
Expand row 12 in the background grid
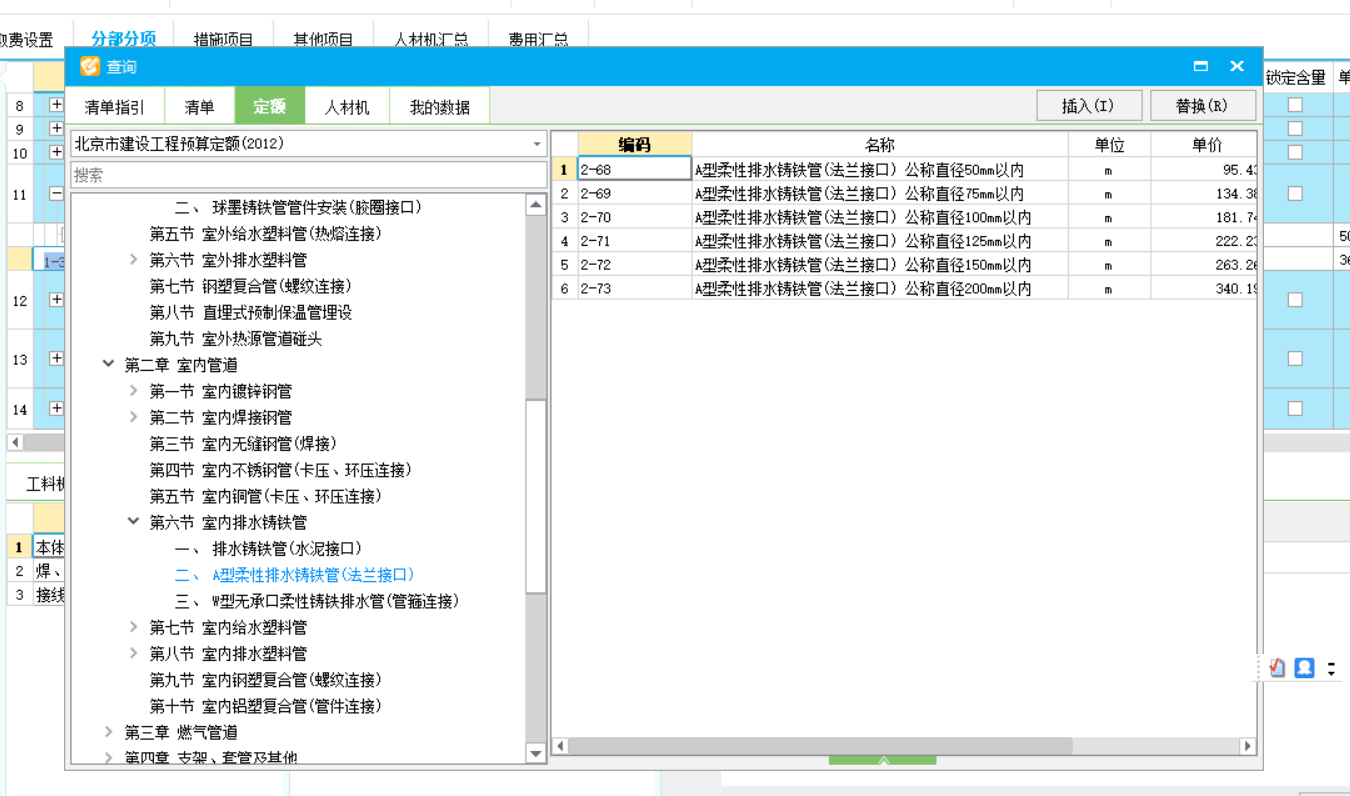pos(56,299)
